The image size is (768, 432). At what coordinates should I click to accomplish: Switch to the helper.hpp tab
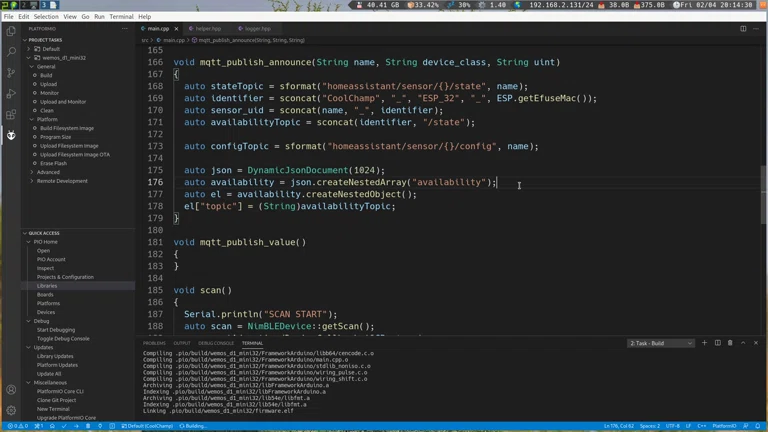pos(208,29)
